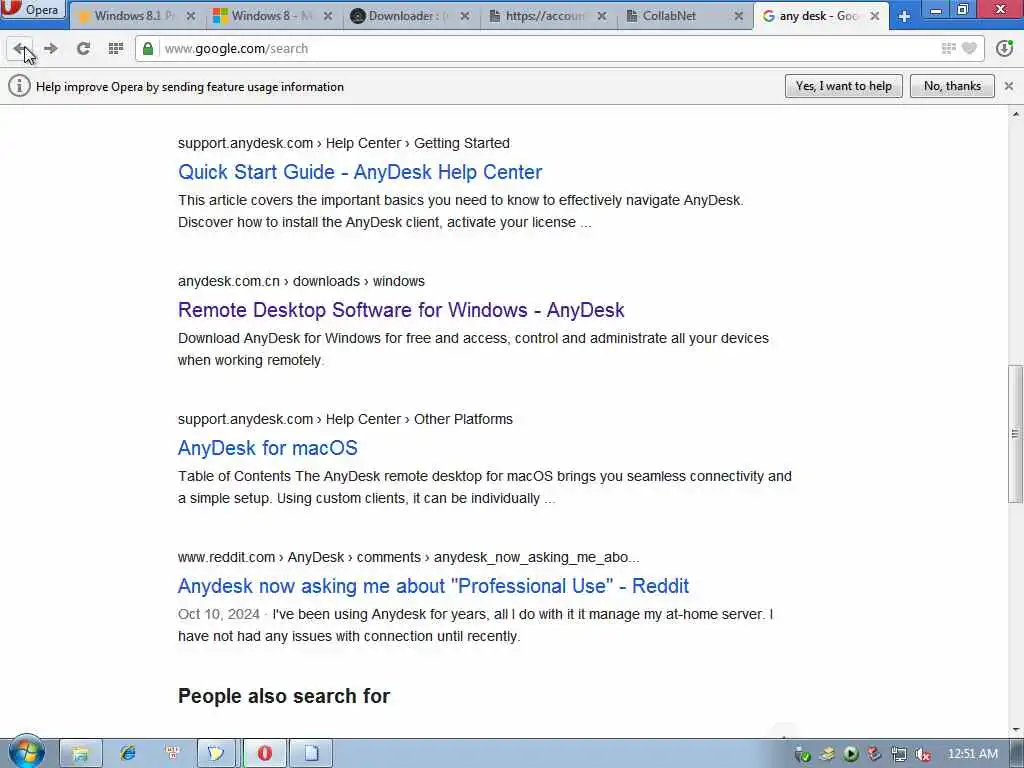Screen dimensions: 1024x768
Task: Click the green checkmark tray icon
Action: point(803,754)
